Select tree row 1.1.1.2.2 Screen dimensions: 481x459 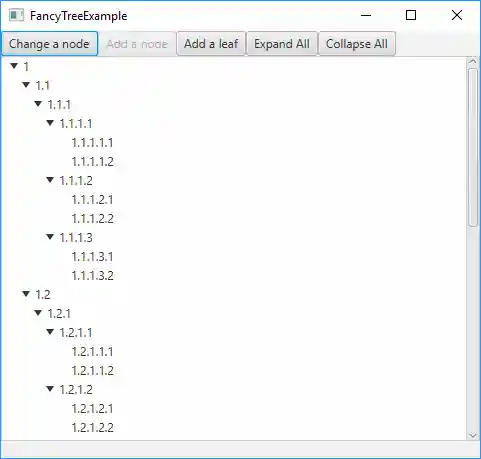[x=234, y=219]
